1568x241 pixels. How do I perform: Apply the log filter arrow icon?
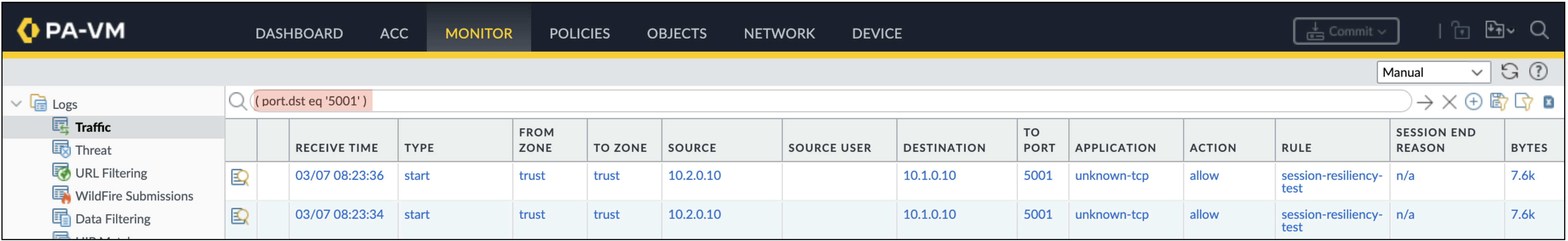point(1424,102)
